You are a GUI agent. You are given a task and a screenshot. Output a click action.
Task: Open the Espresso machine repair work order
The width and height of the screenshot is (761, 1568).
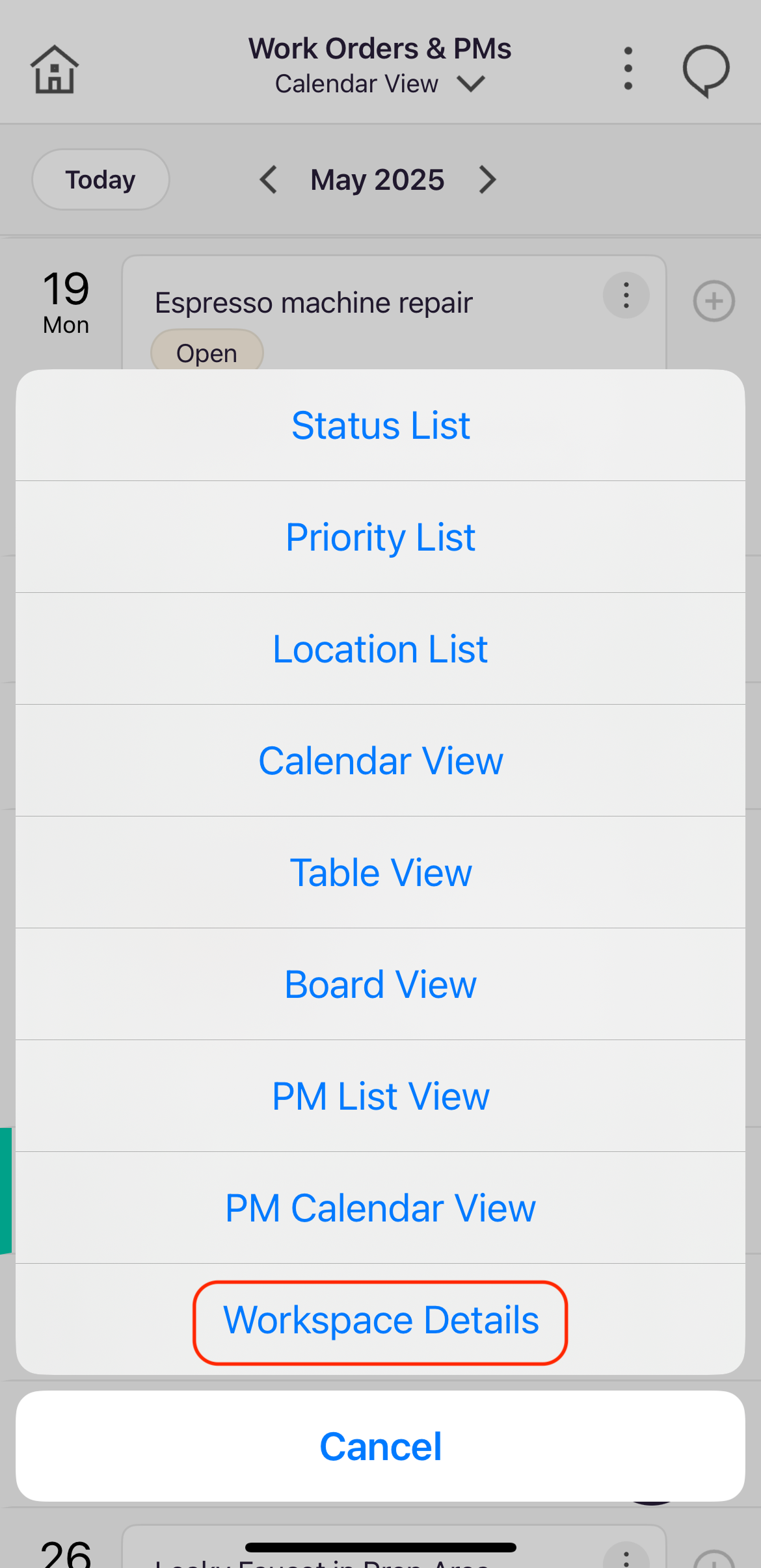point(314,303)
